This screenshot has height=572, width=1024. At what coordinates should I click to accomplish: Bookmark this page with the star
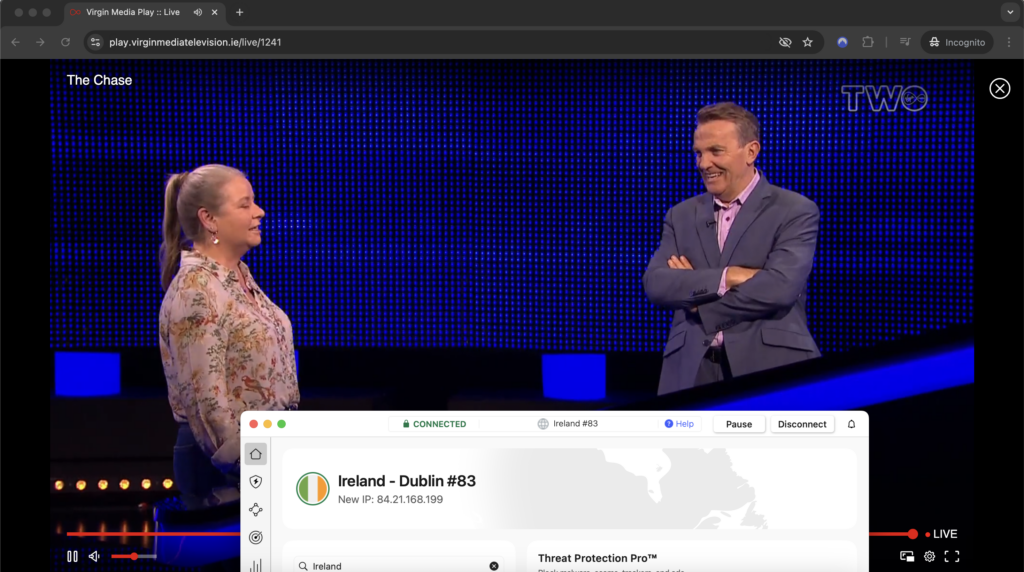point(808,42)
